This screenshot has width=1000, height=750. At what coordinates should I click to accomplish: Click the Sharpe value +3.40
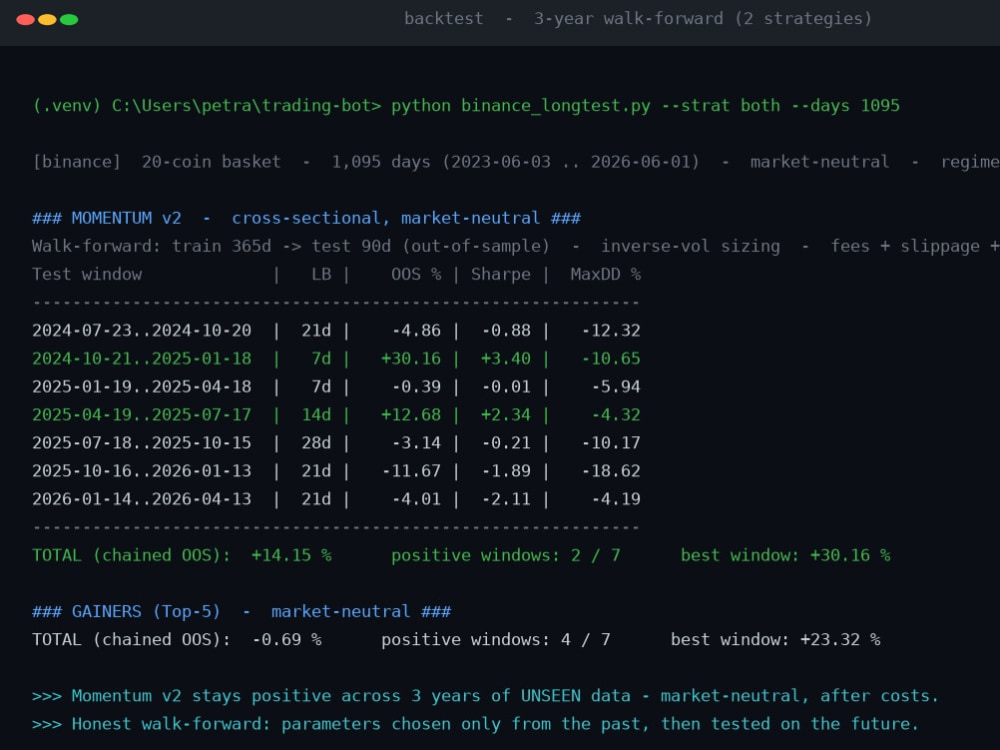coord(506,358)
